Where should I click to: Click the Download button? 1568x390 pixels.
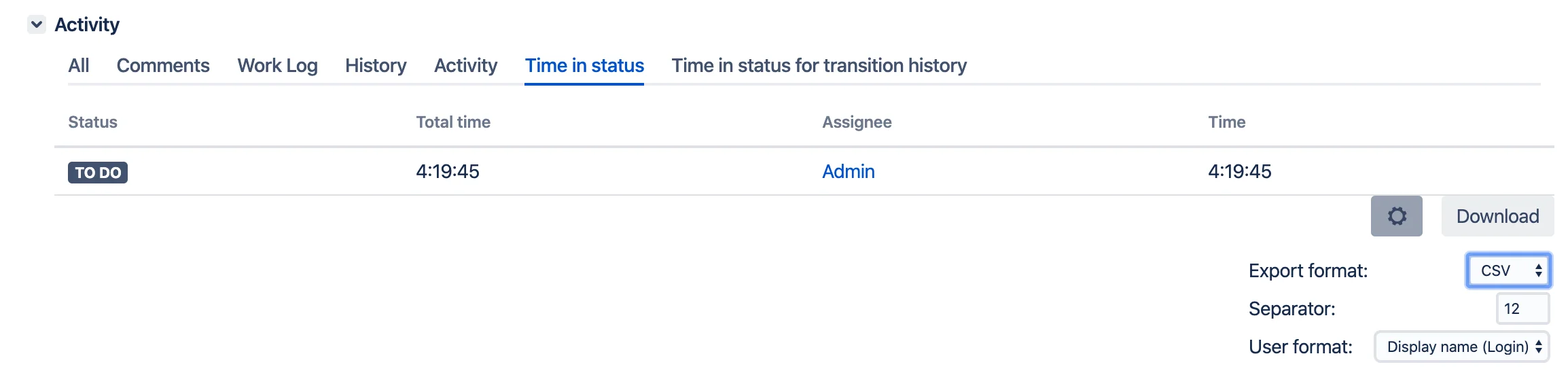[x=1497, y=216]
